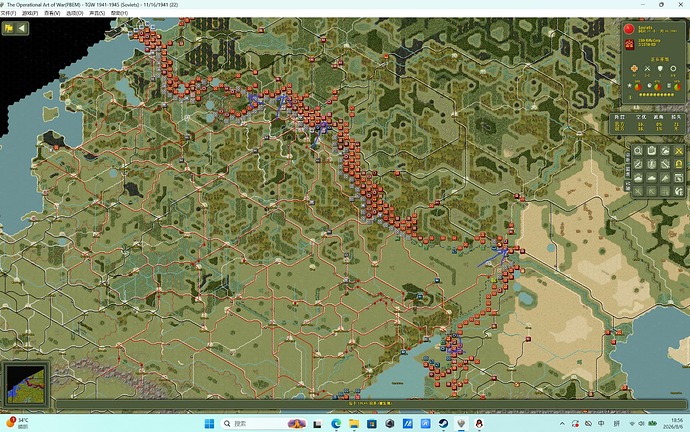
Task: Click the grid button in tool grid bottom row
Action: click(x=665, y=191)
